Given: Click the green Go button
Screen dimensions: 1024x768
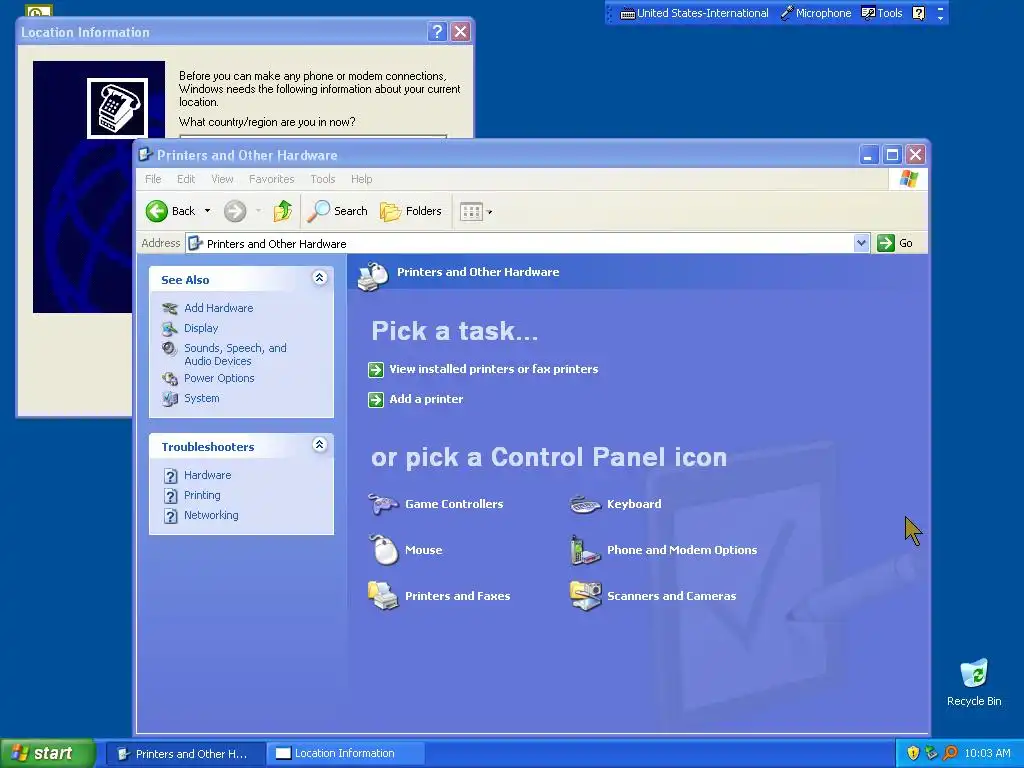Looking at the screenshot, I should [x=895, y=243].
